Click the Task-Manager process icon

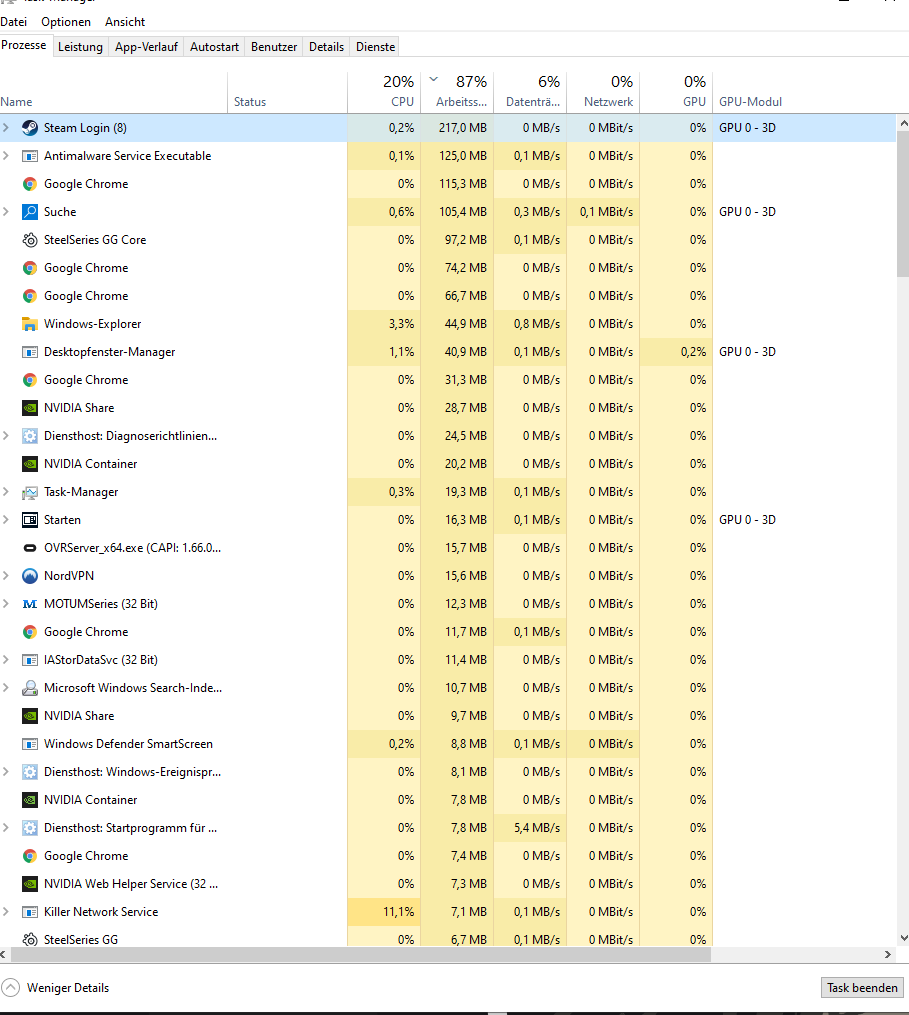click(x=30, y=492)
